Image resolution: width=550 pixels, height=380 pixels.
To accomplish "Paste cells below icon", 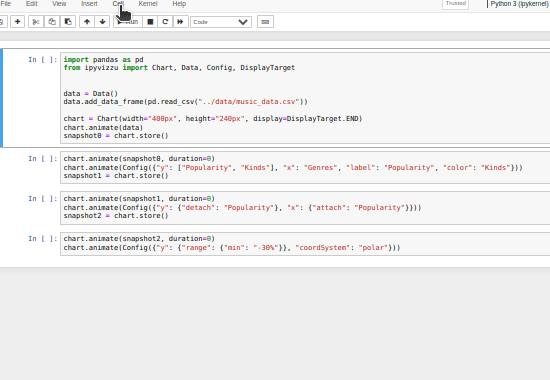I will coord(68,22).
